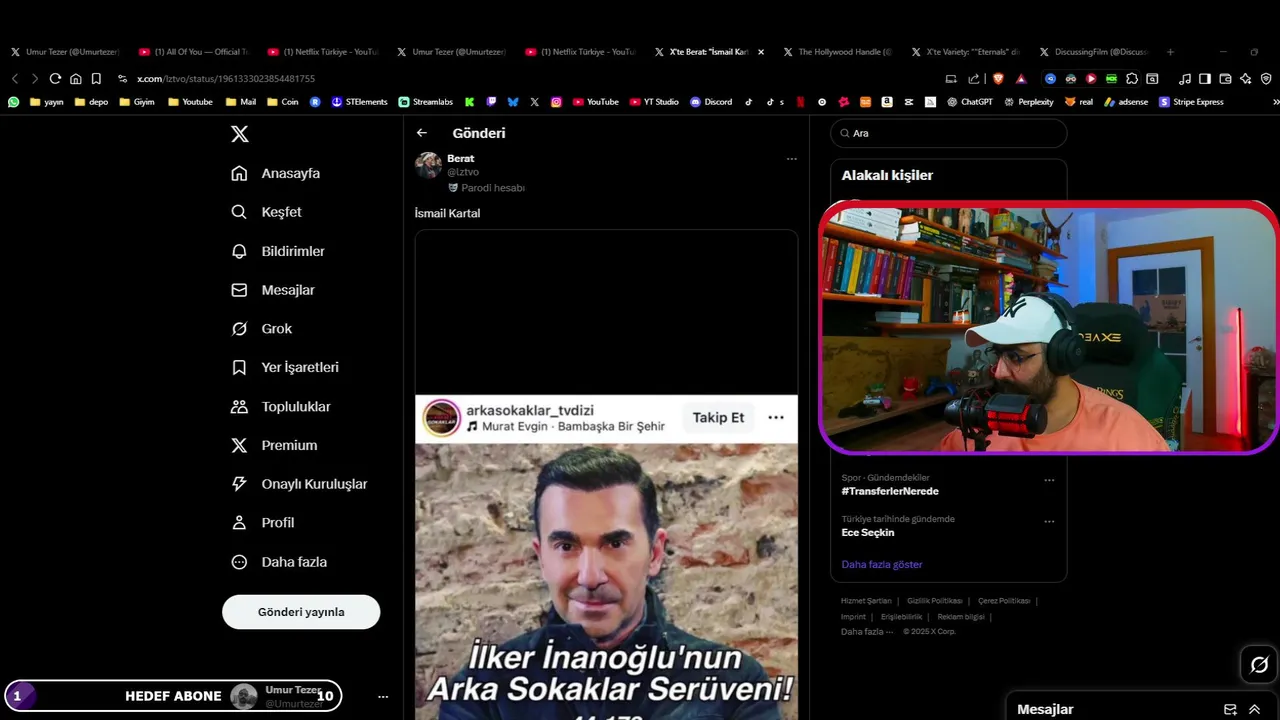Screen dimensions: 1280x720
Task: Click the browser forward arrow
Action: (x=35, y=78)
